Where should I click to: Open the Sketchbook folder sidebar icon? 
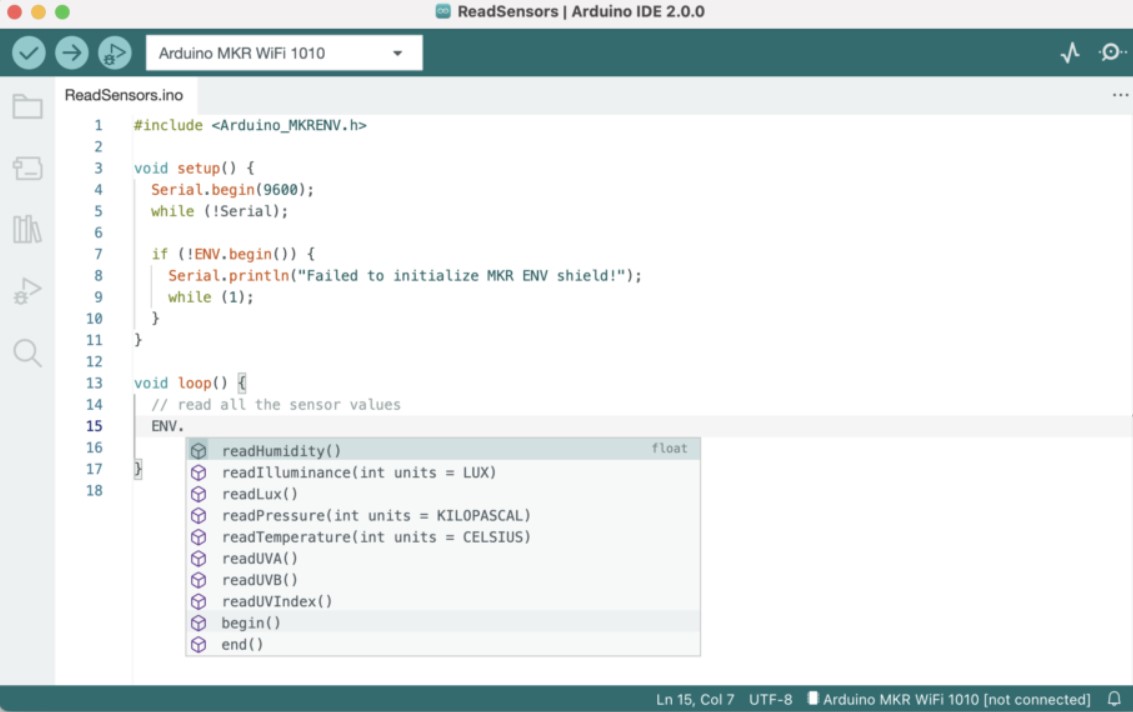pos(27,107)
